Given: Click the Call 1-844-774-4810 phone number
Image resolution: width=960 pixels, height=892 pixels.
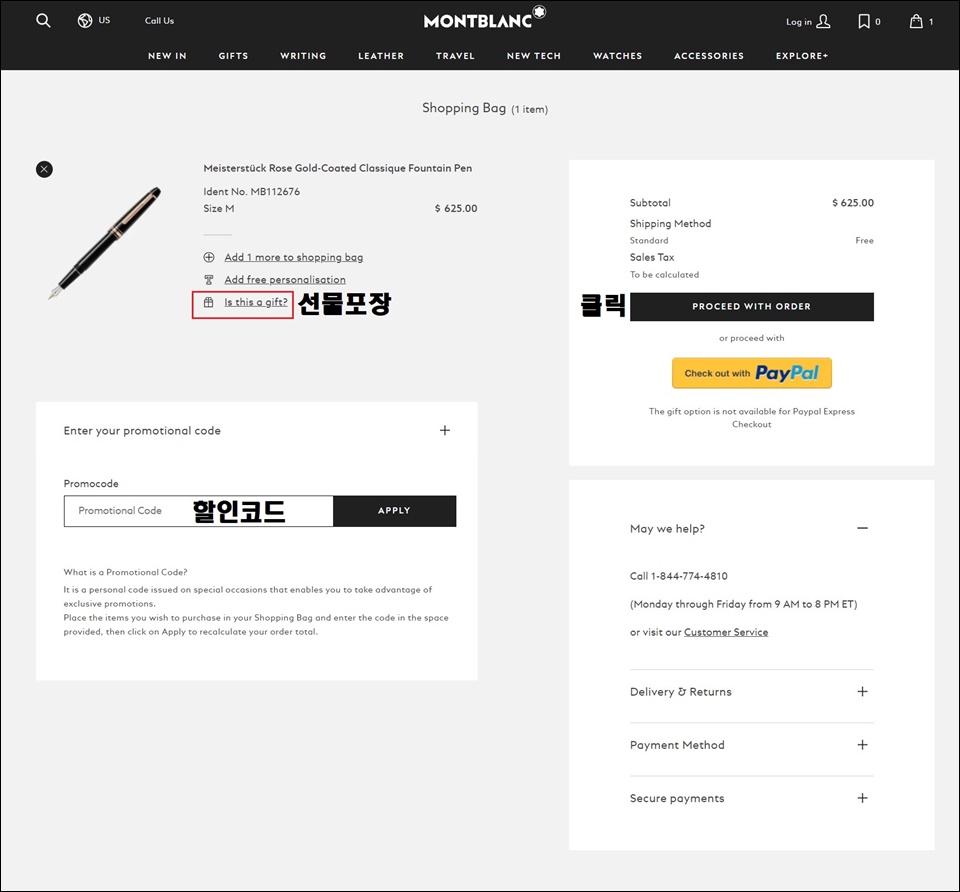Looking at the screenshot, I should (678, 576).
